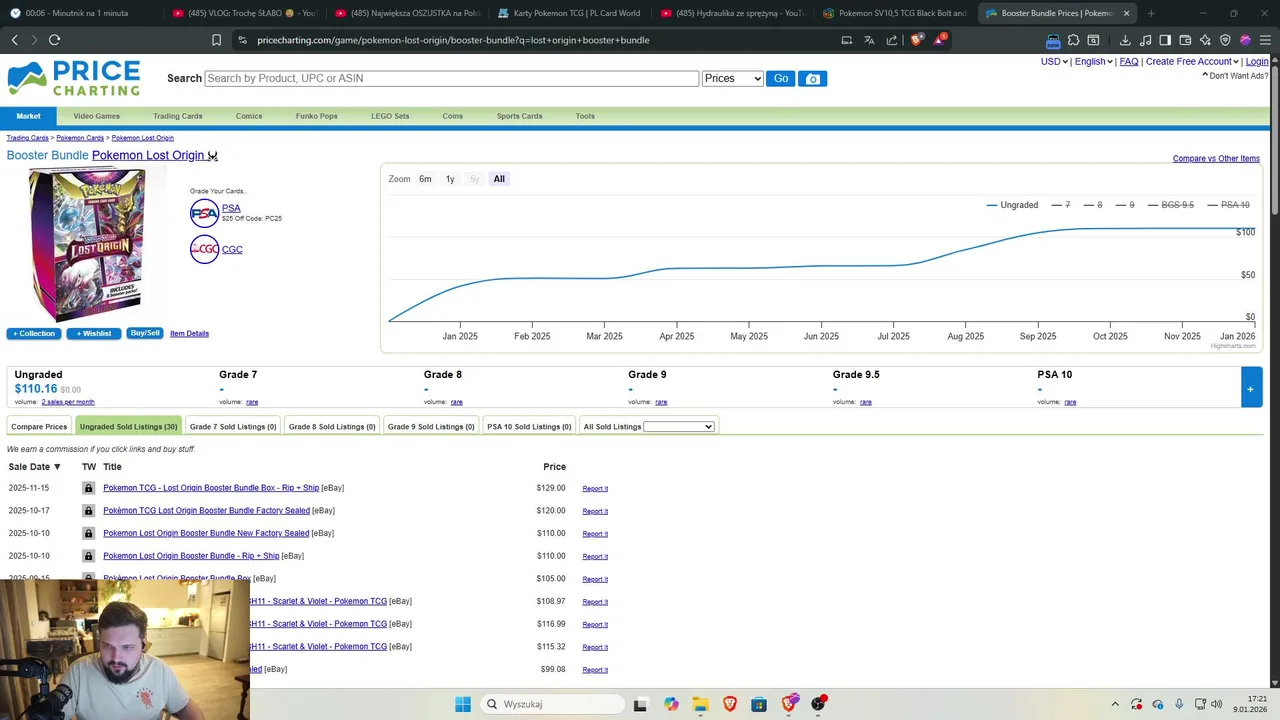Screen dimensions: 1280x720
Task: Open the Item Details link
Action: pos(189,333)
